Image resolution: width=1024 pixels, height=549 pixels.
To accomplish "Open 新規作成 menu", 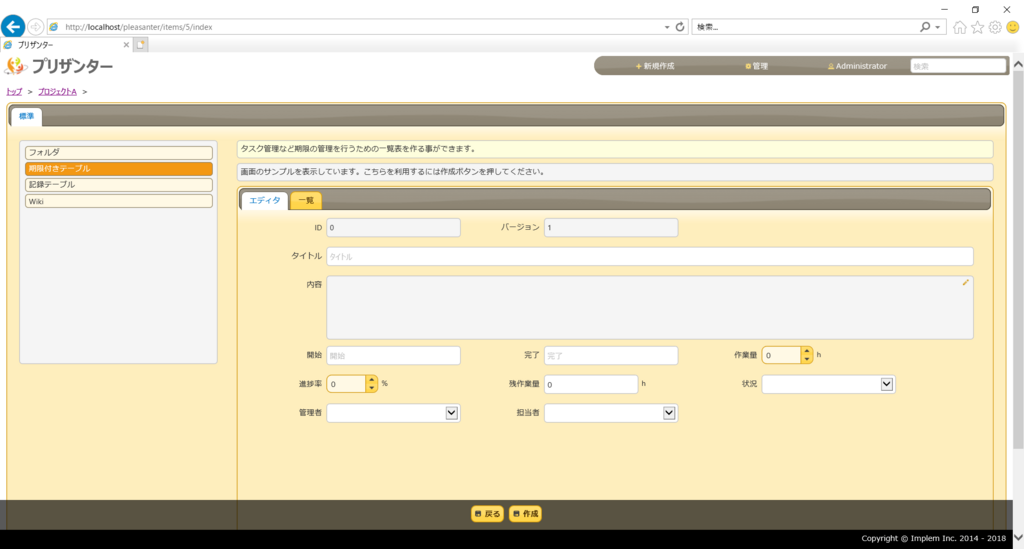I will 655,66.
